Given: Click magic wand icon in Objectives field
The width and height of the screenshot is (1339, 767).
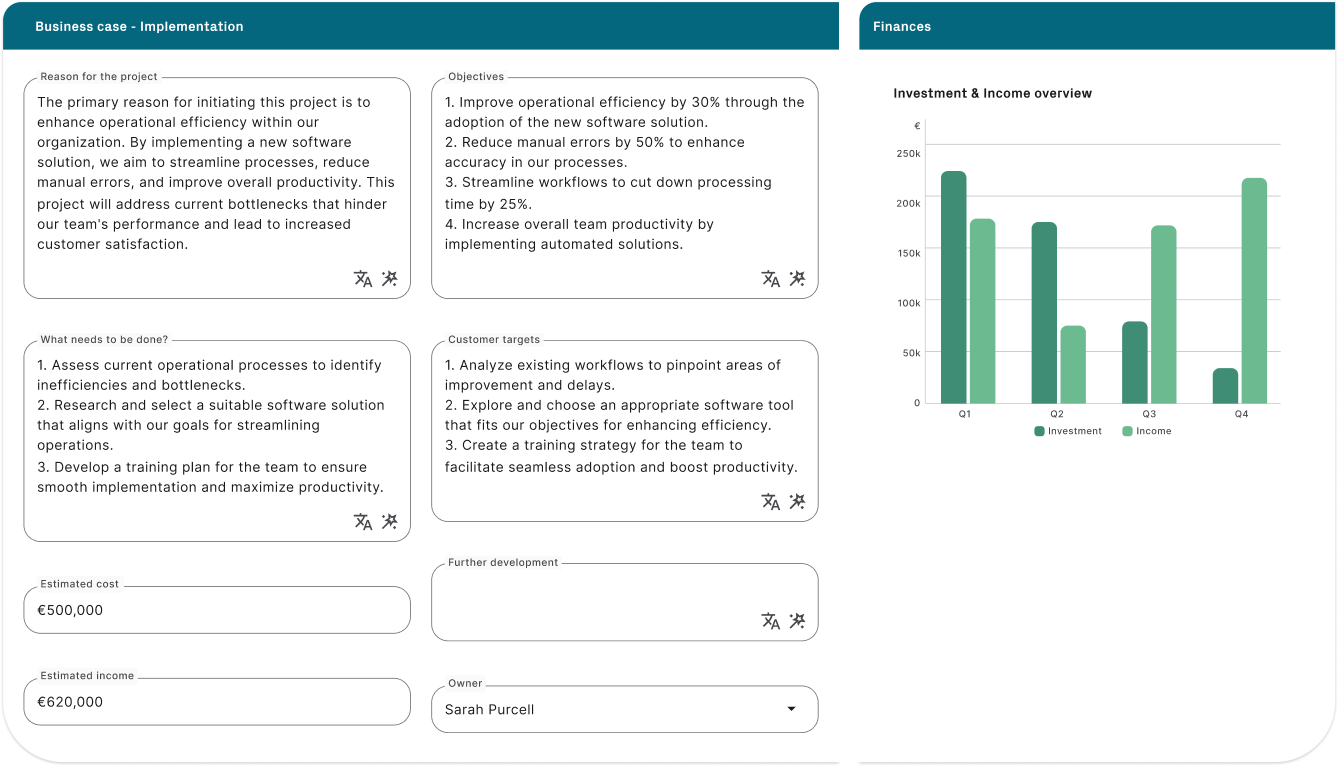Looking at the screenshot, I should tap(797, 279).
